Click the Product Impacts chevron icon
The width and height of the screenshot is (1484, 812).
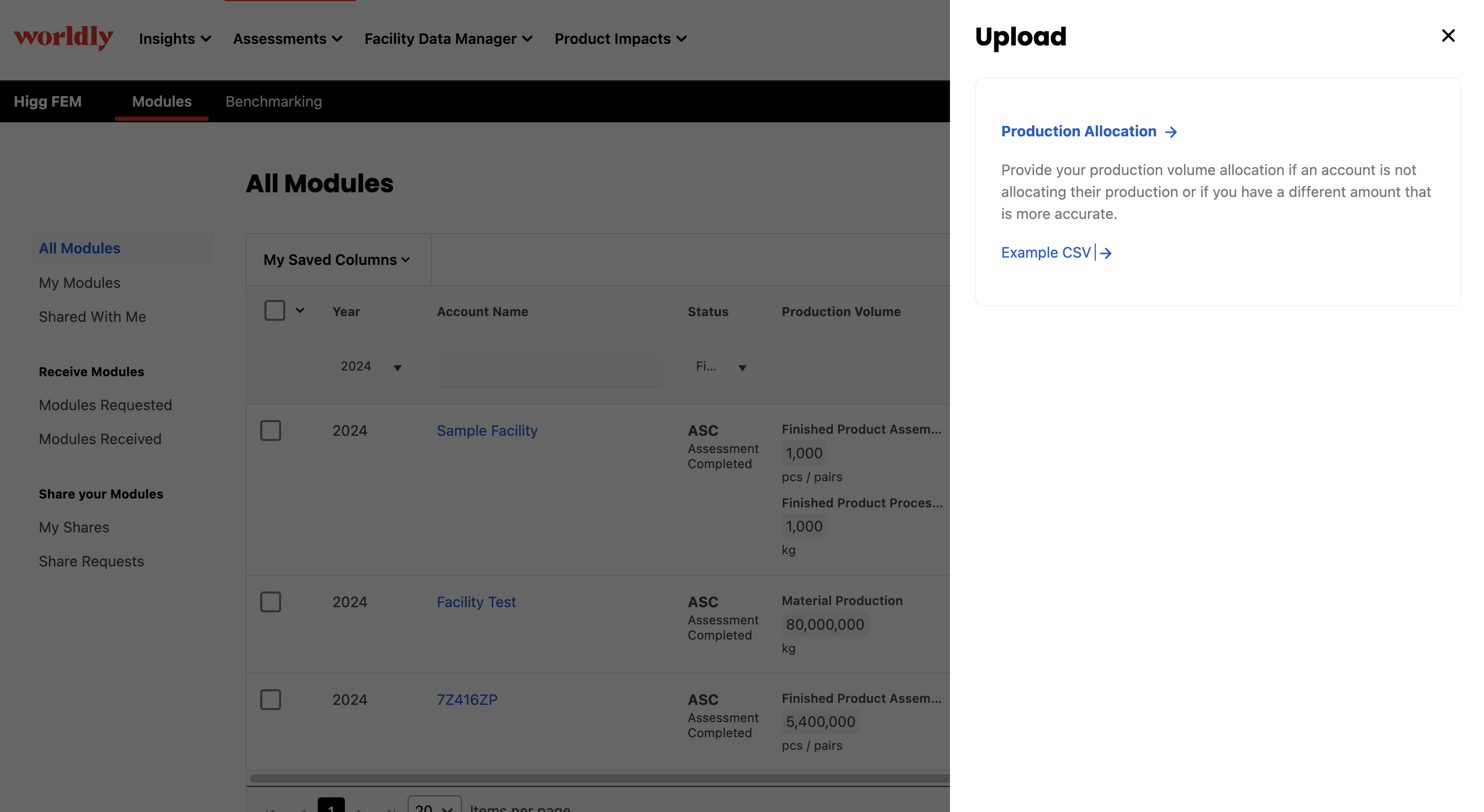[681, 39]
